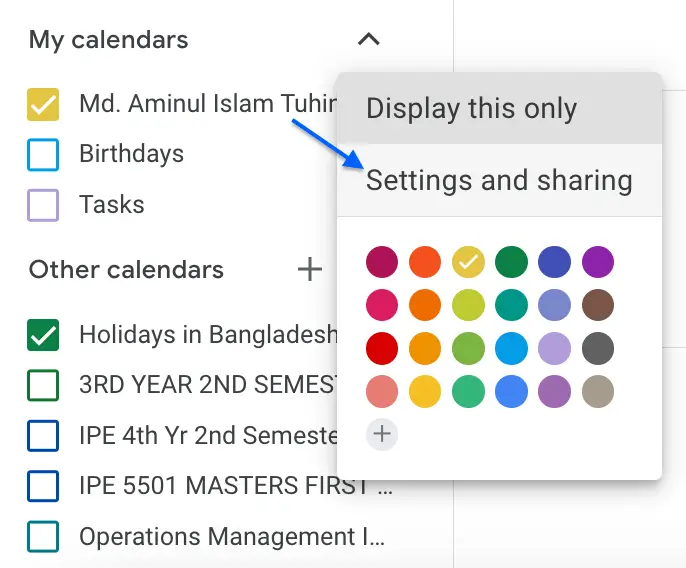
Task: Select the bright red color swatch
Action: pos(382,348)
